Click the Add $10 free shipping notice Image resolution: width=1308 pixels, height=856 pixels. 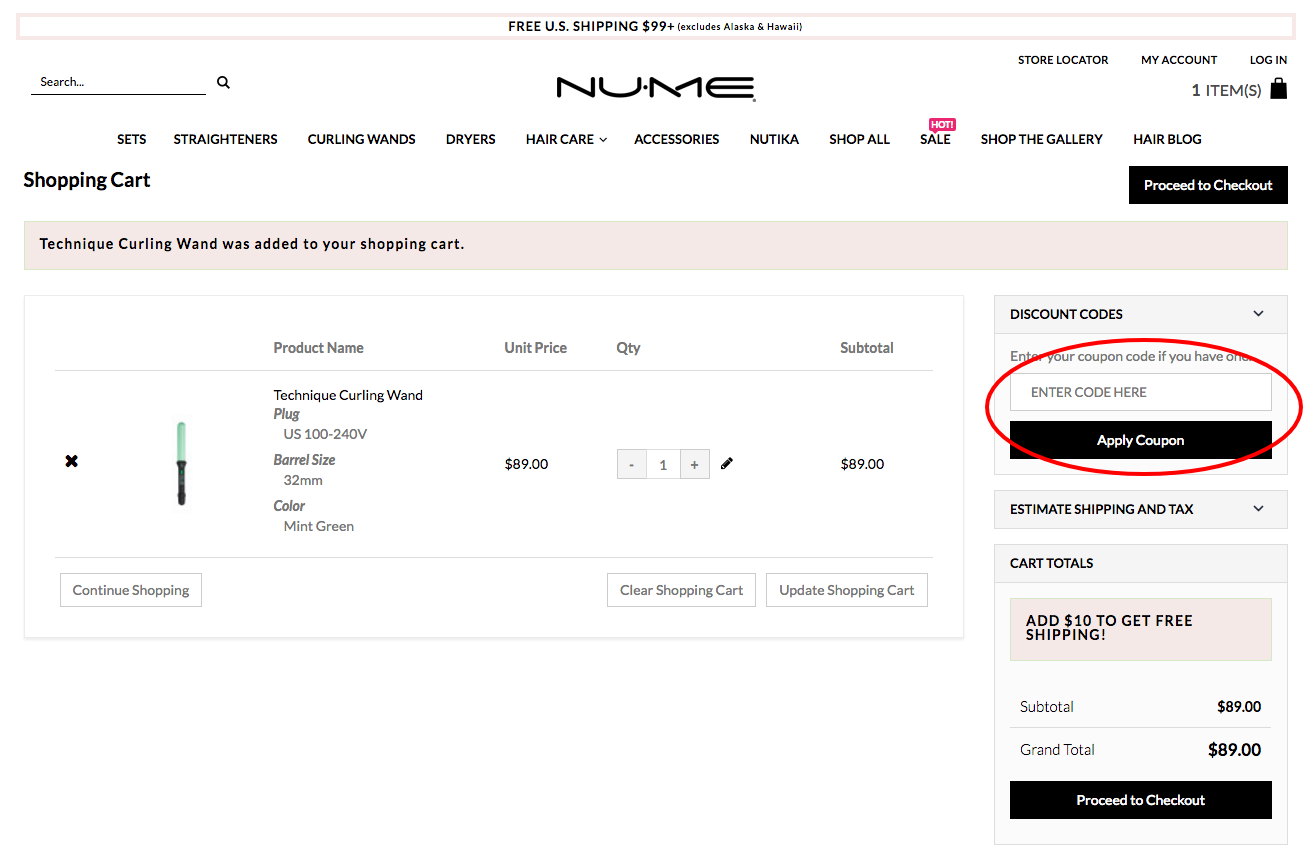coord(1140,629)
